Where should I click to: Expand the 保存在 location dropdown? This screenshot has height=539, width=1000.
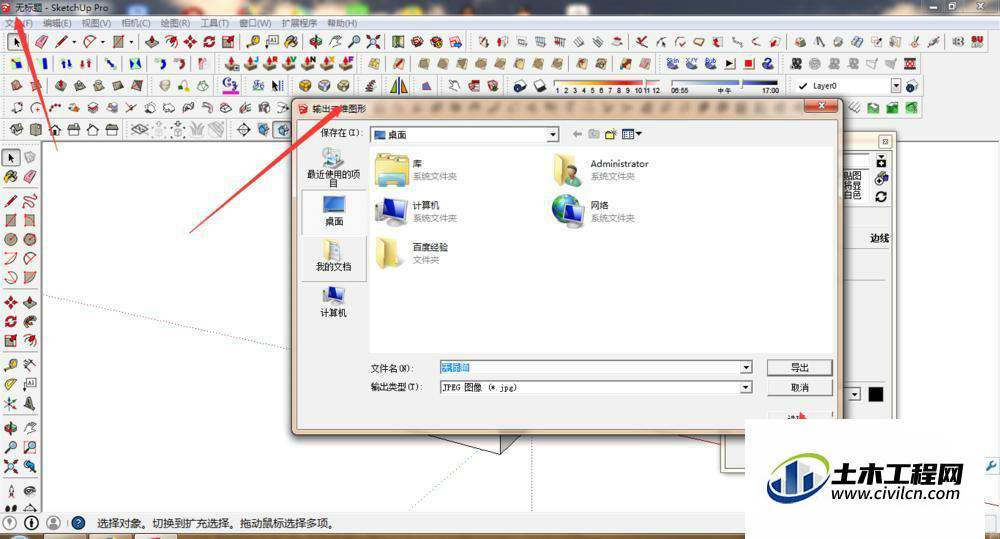tap(553, 135)
